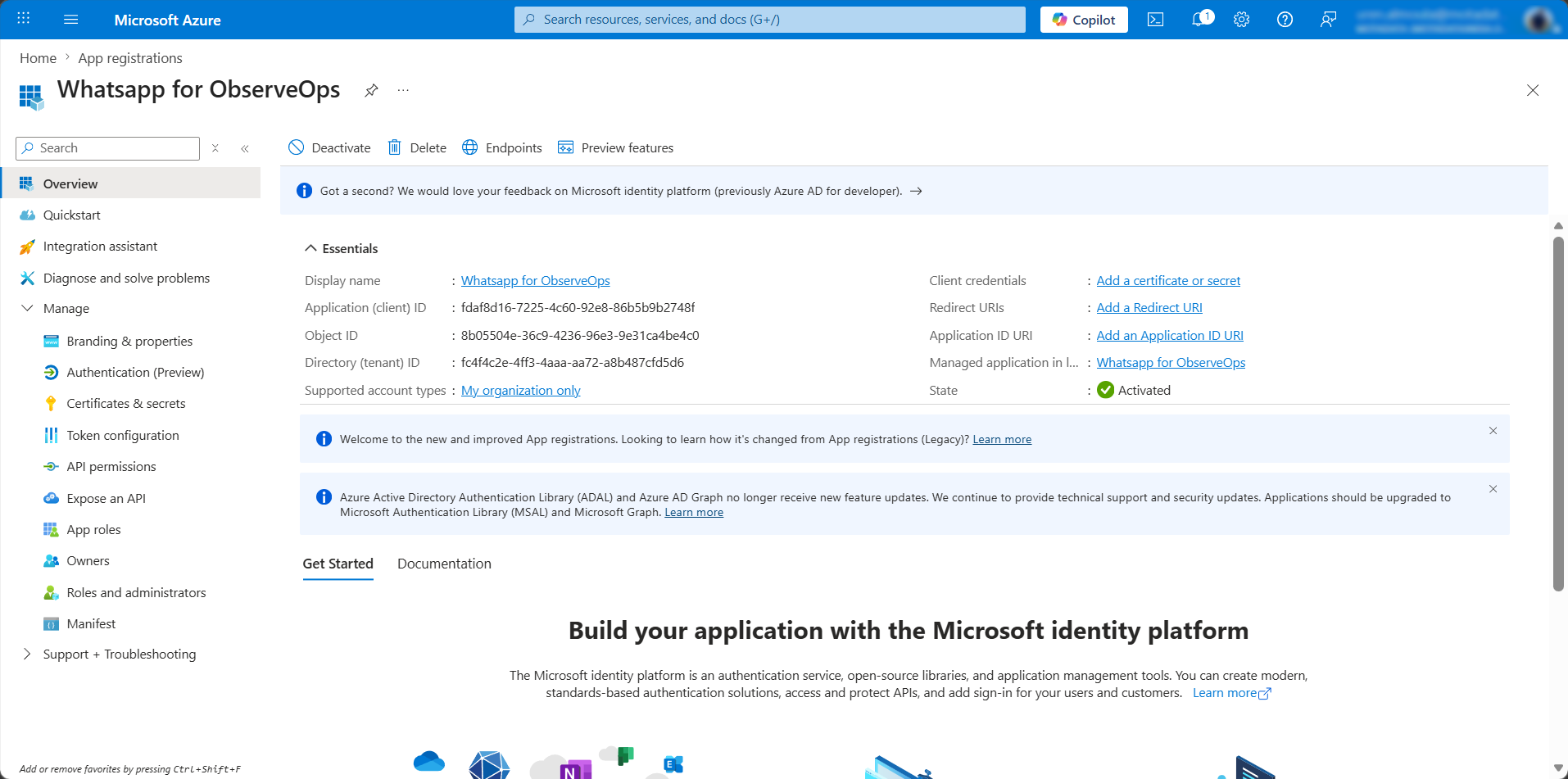
Task: Open the feedback icon in header
Action: click(x=1328, y=20)
